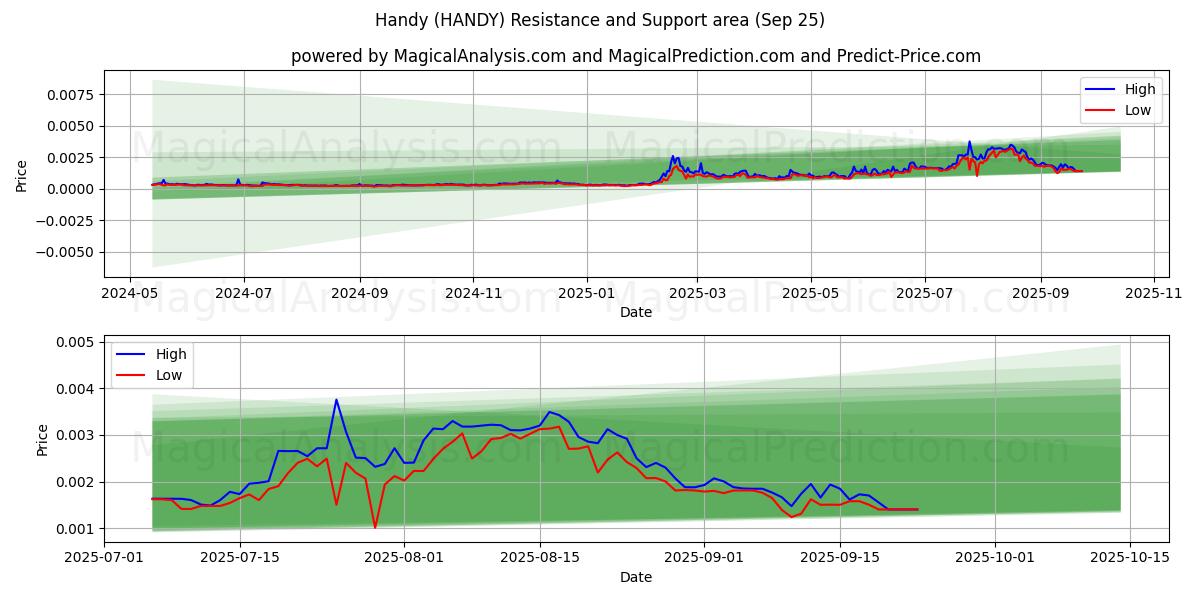Image resolution: width=1200 pixels, height=600 pixels.
Task: Click the top chart y-axis value '−0.0025'
Action: pyautogui.click(x=65, y=221)
